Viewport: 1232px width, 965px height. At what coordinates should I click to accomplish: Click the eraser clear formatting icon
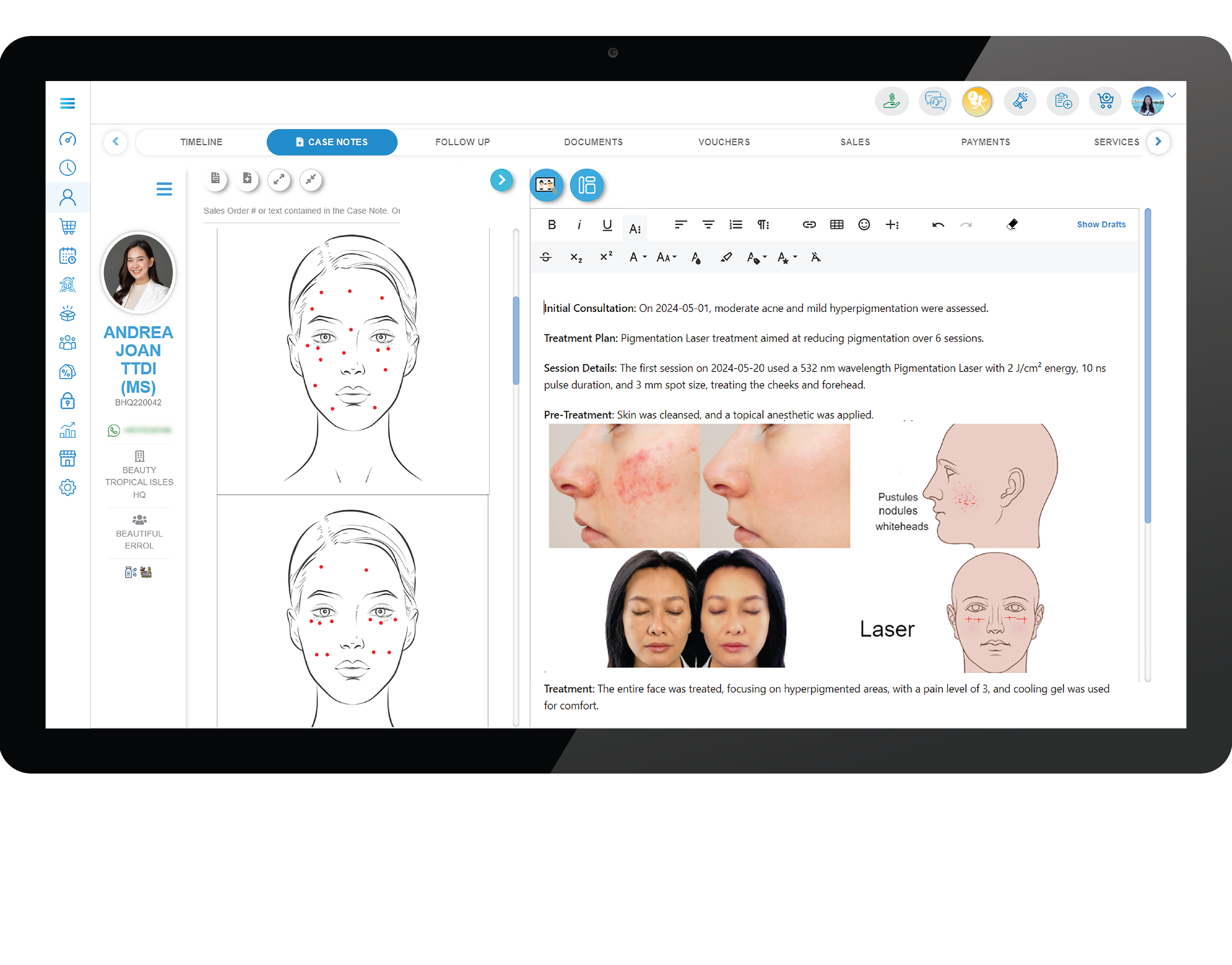[x=1012, y=225]
